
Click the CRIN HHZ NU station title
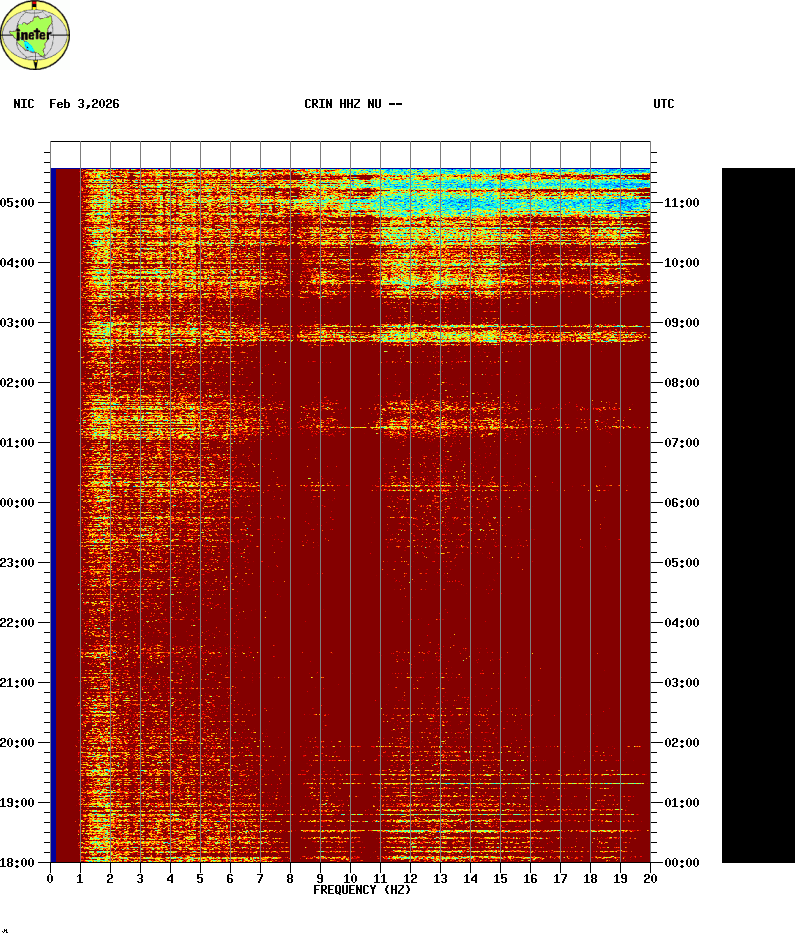point(353,104)
